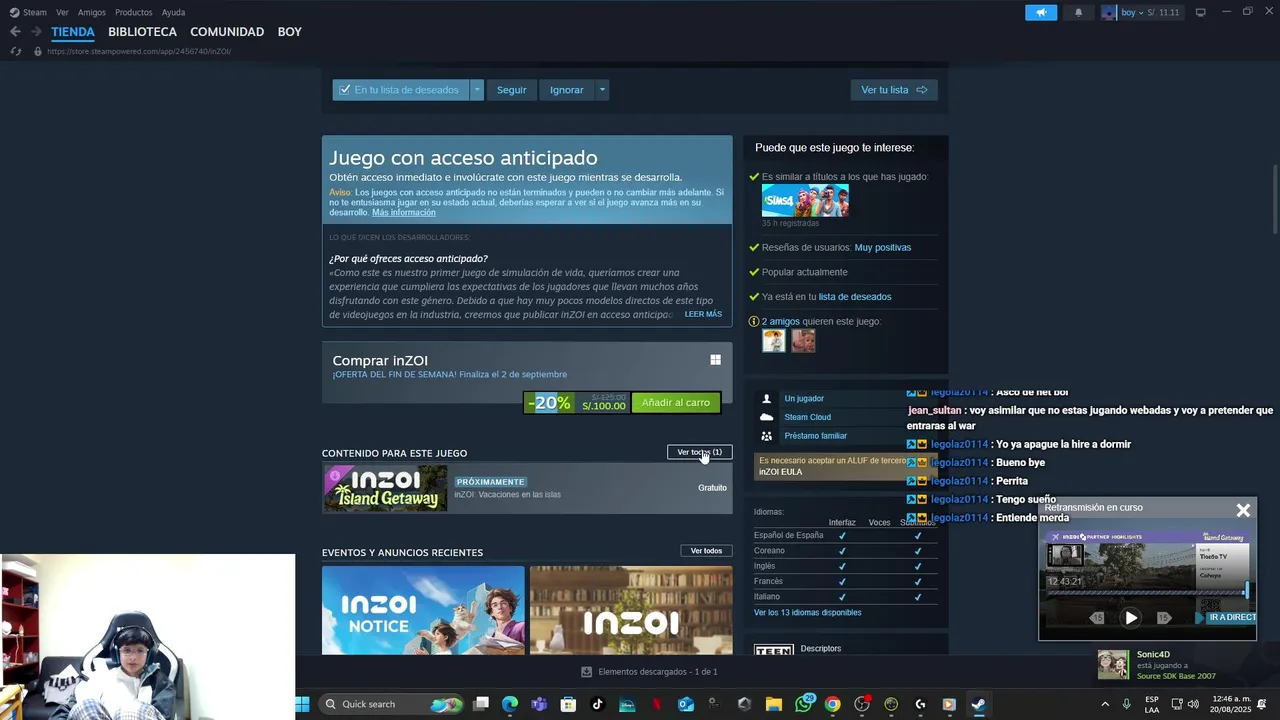1280x720 pixels.
Task: Click the broadcast progress bar
Action: click(x=1146, y=593)
